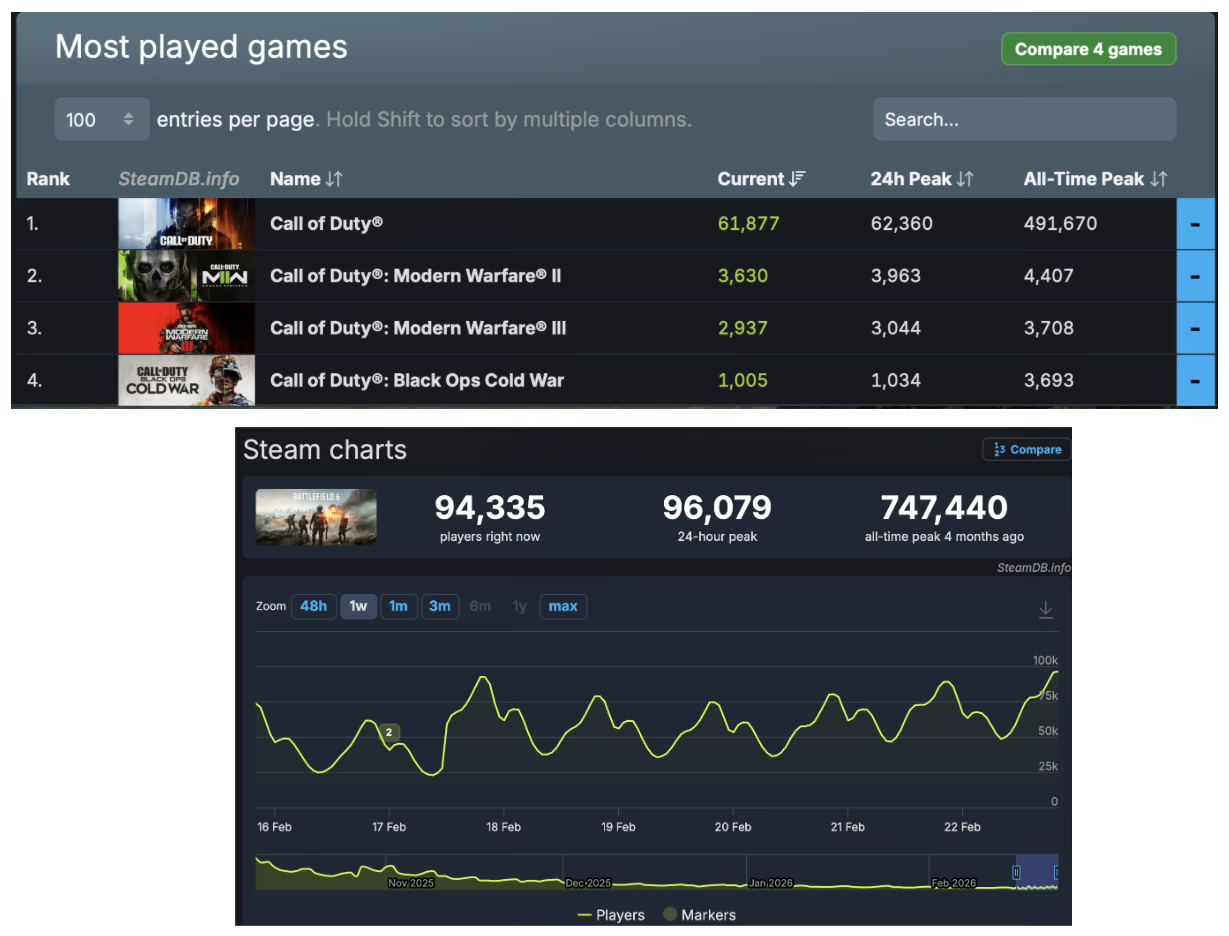Click 94,335 players right now value

click(490, 508)
